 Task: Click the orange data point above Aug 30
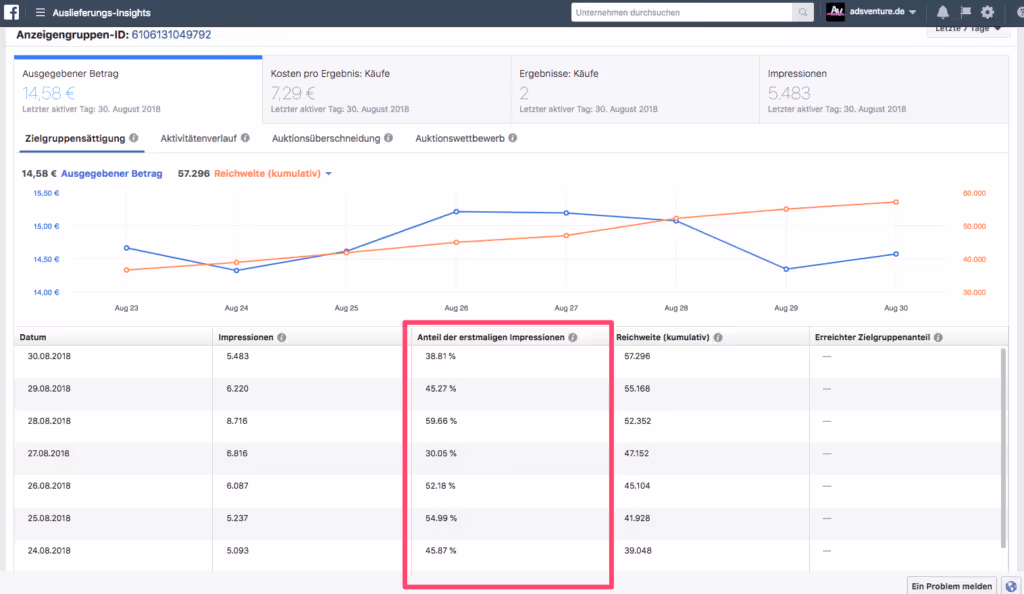coord(896,202)
